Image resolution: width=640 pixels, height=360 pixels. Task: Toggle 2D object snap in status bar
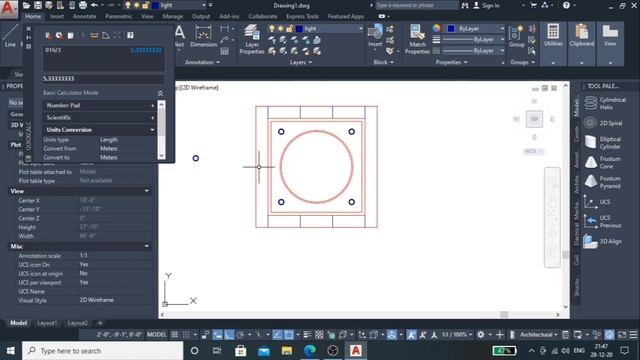289,335
